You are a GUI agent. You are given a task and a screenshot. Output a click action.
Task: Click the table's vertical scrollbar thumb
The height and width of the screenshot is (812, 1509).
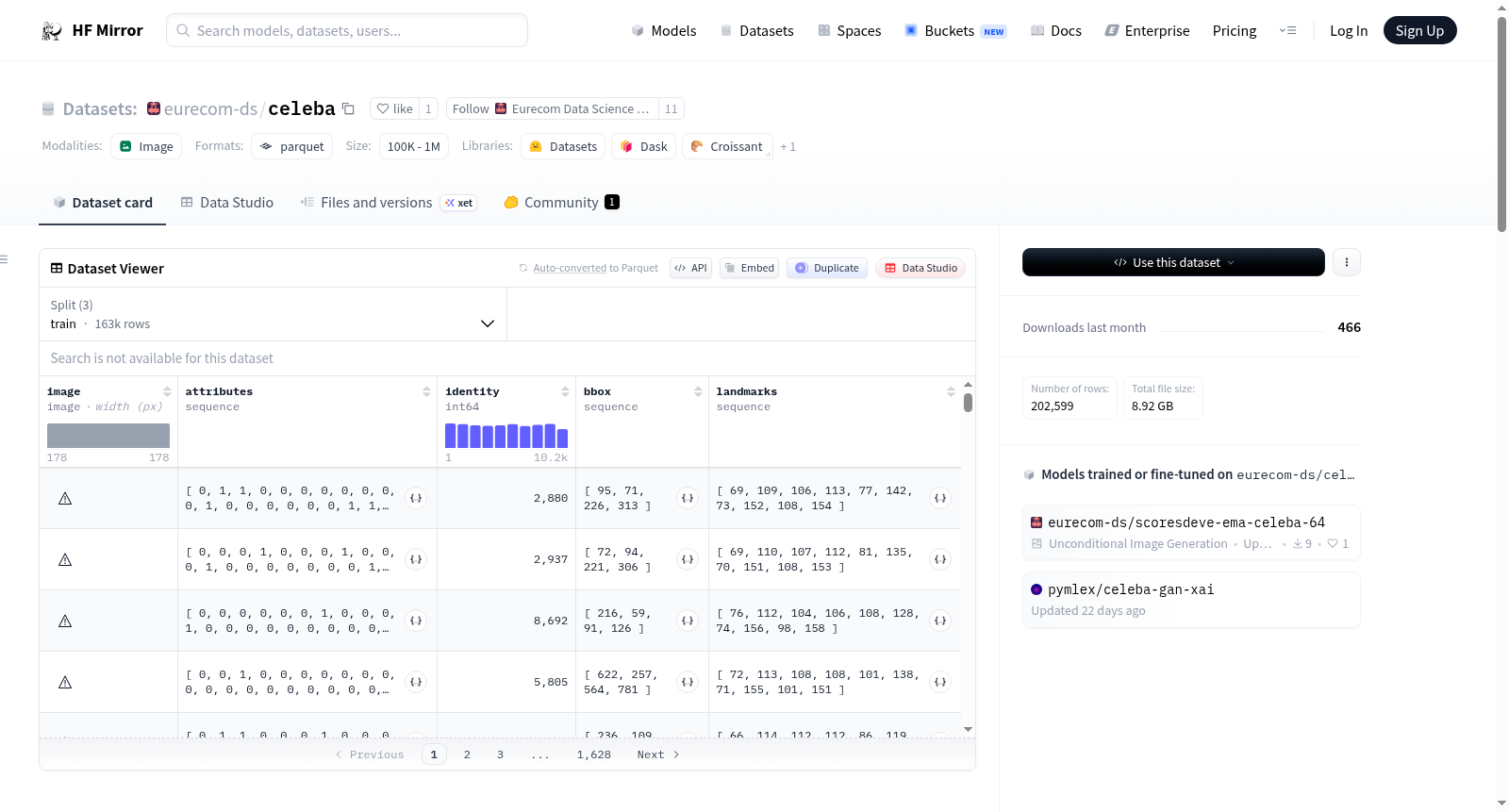[x=968, y=403]
